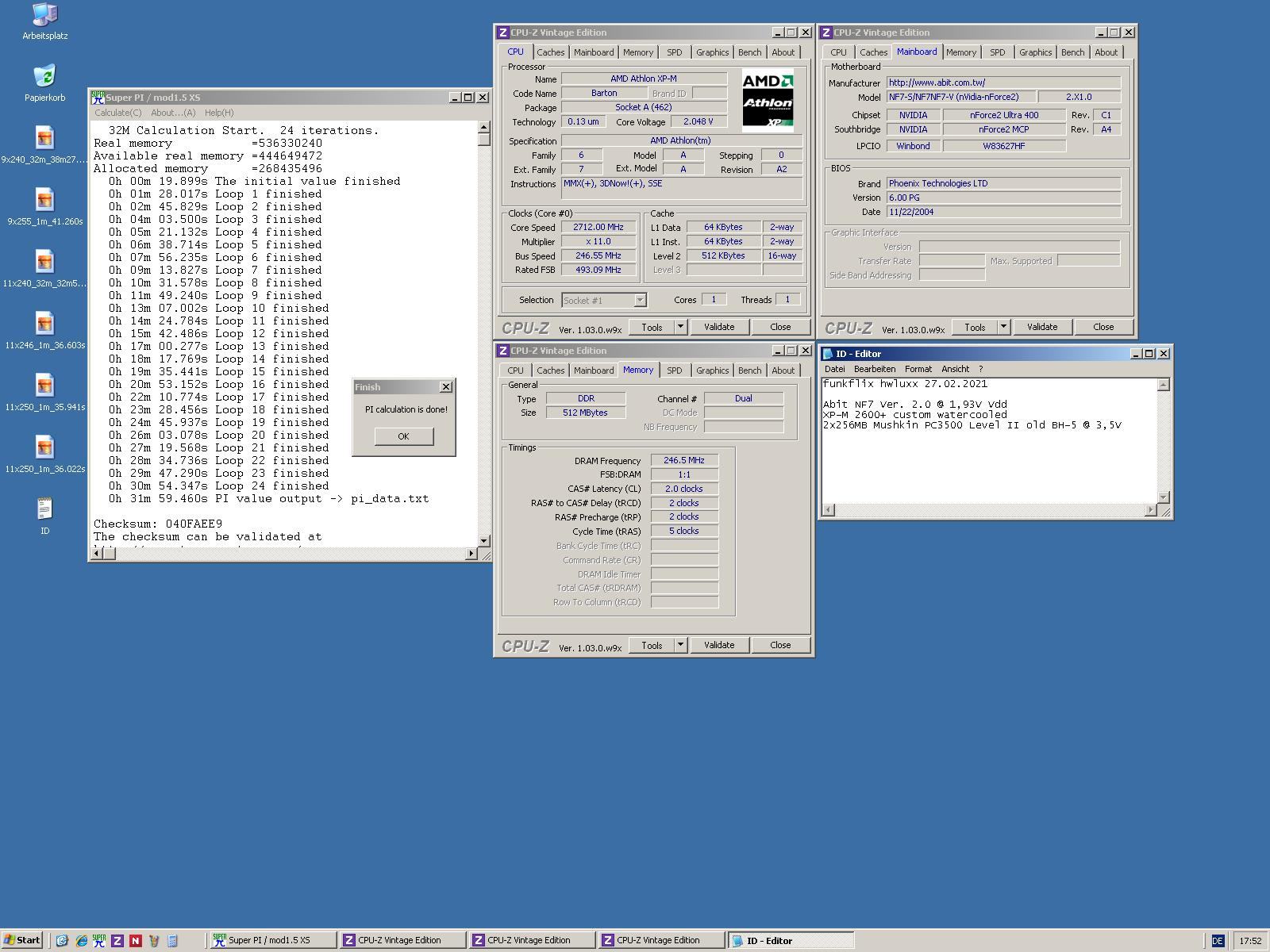The height and width of the screenshot is (952, 1270).
Task: Switch to SPD tab in CPU window
Action: [x=675, y=52]
